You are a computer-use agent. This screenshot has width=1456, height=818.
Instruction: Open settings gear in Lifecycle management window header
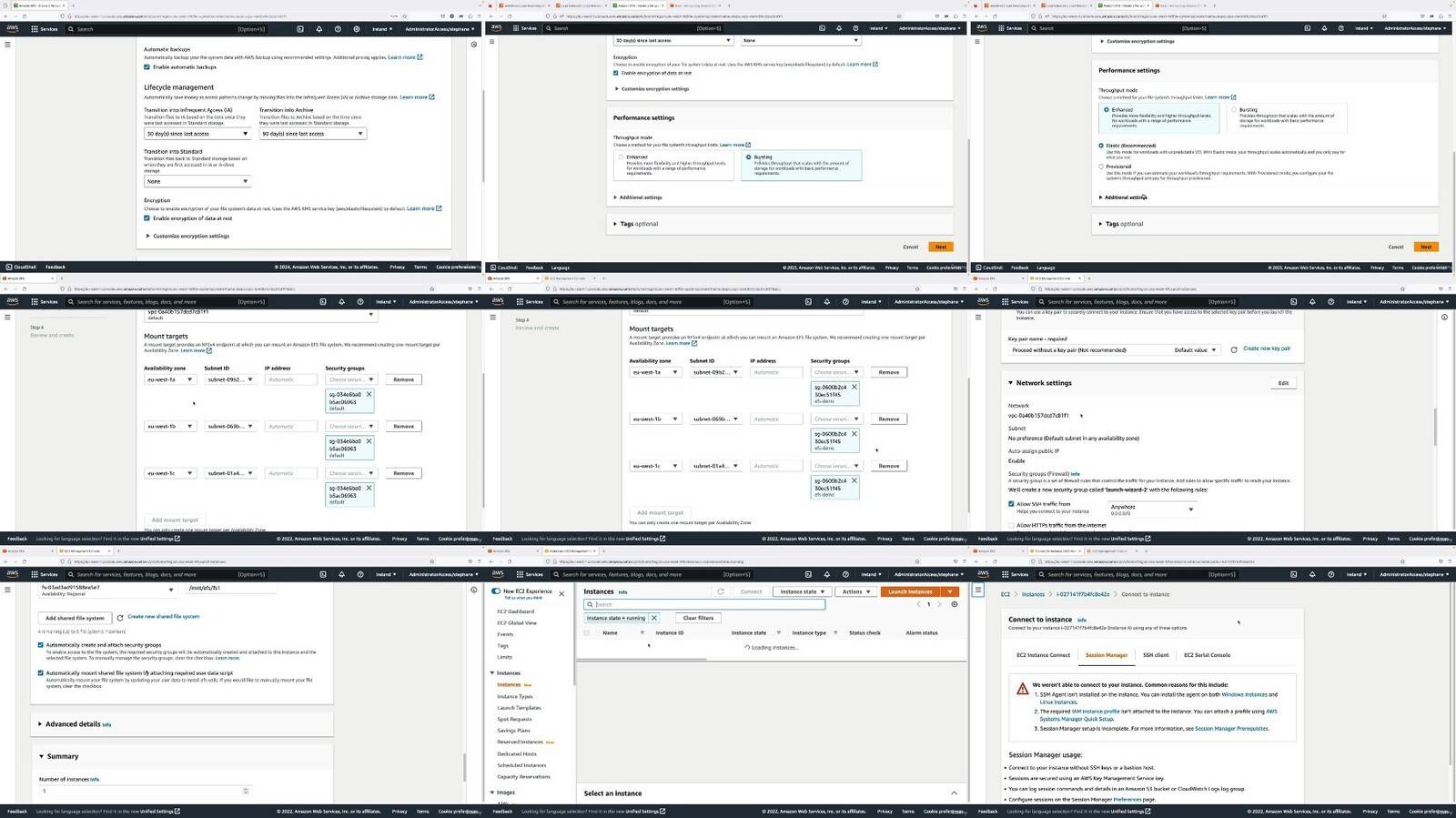coord(358,29)
